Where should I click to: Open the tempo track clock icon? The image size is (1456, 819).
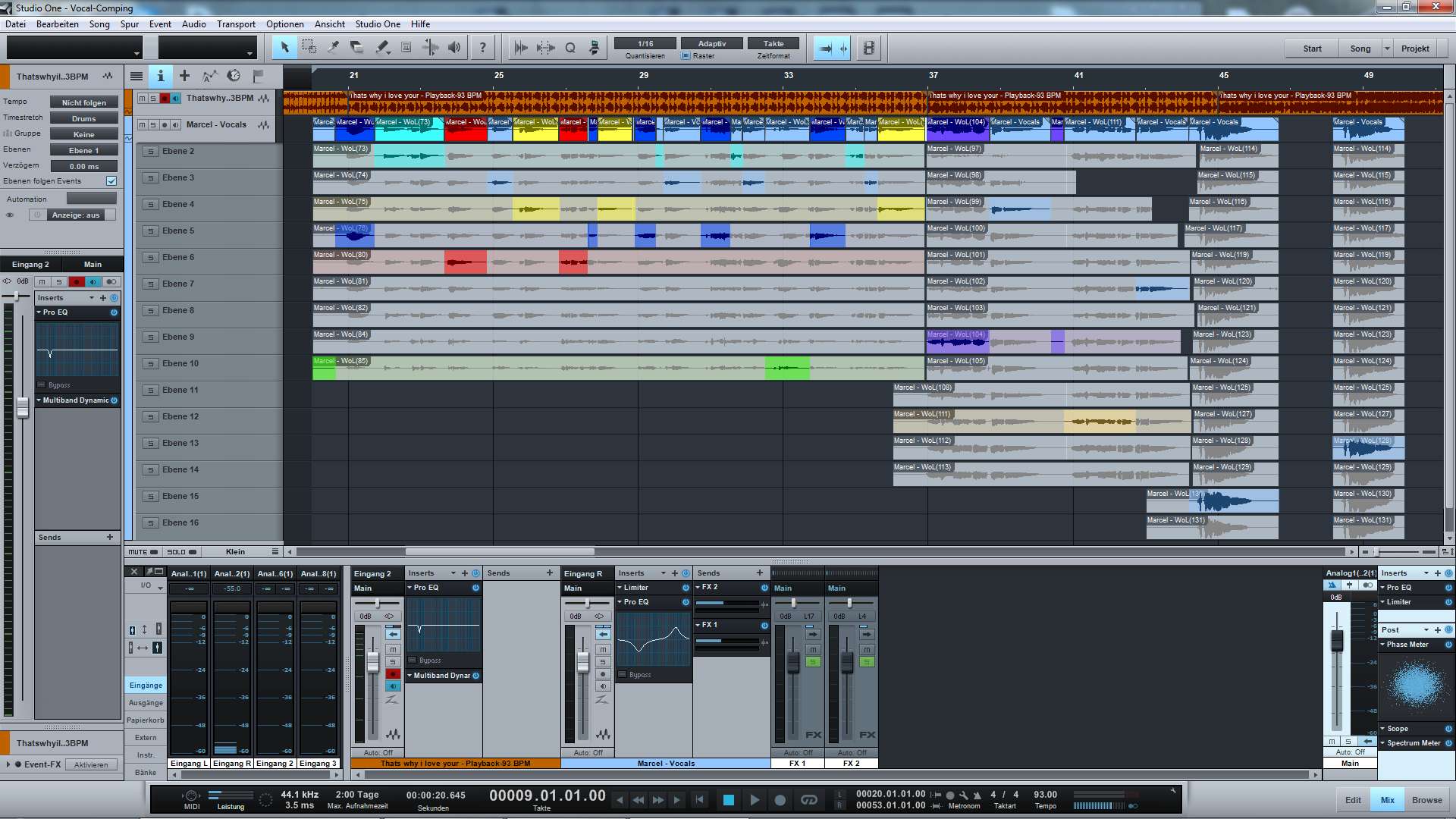pos(234,76)
